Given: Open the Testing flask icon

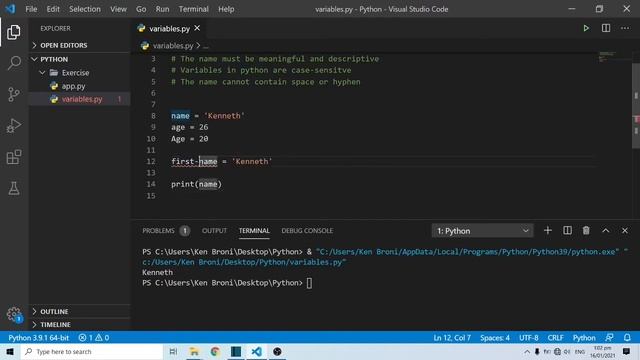Looking at the screenshot, I should [14, 188].
